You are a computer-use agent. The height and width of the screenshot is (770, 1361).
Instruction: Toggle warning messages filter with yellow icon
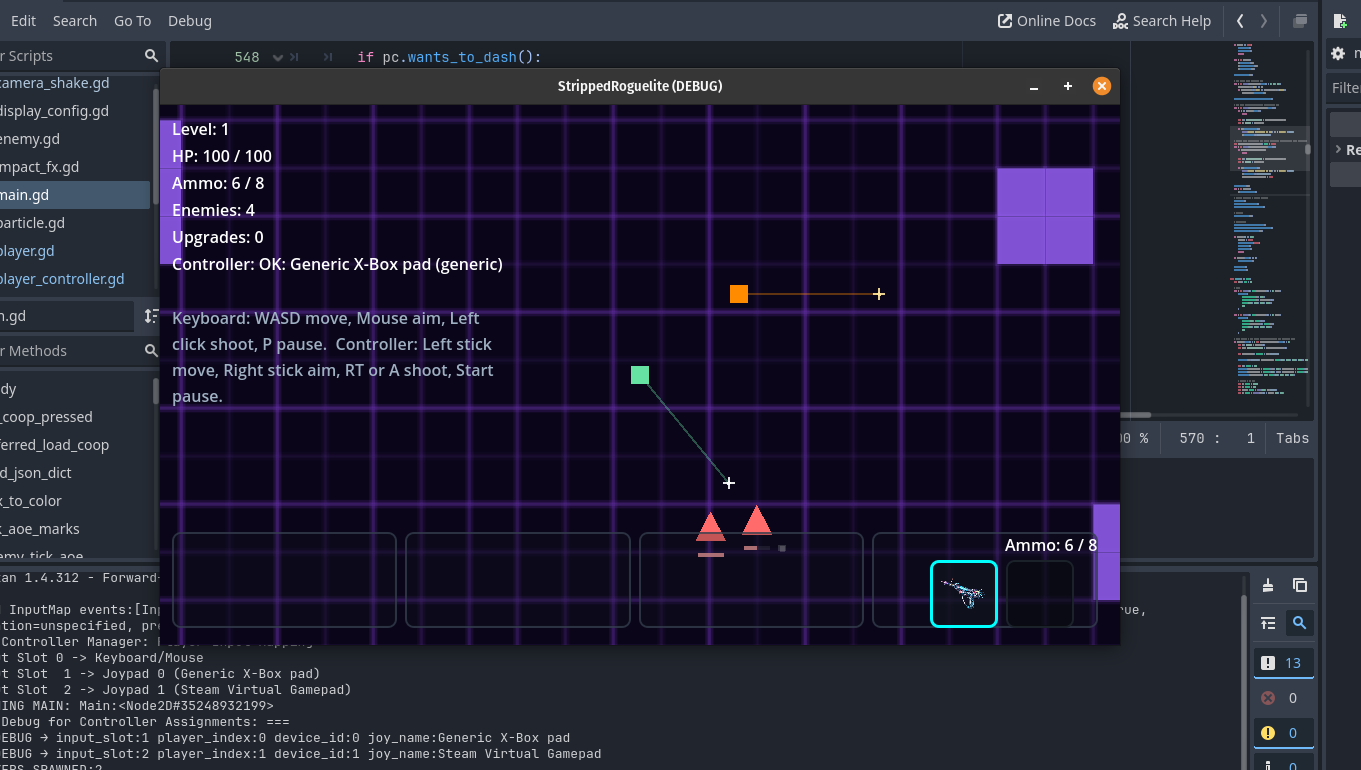coord(1283,733)
